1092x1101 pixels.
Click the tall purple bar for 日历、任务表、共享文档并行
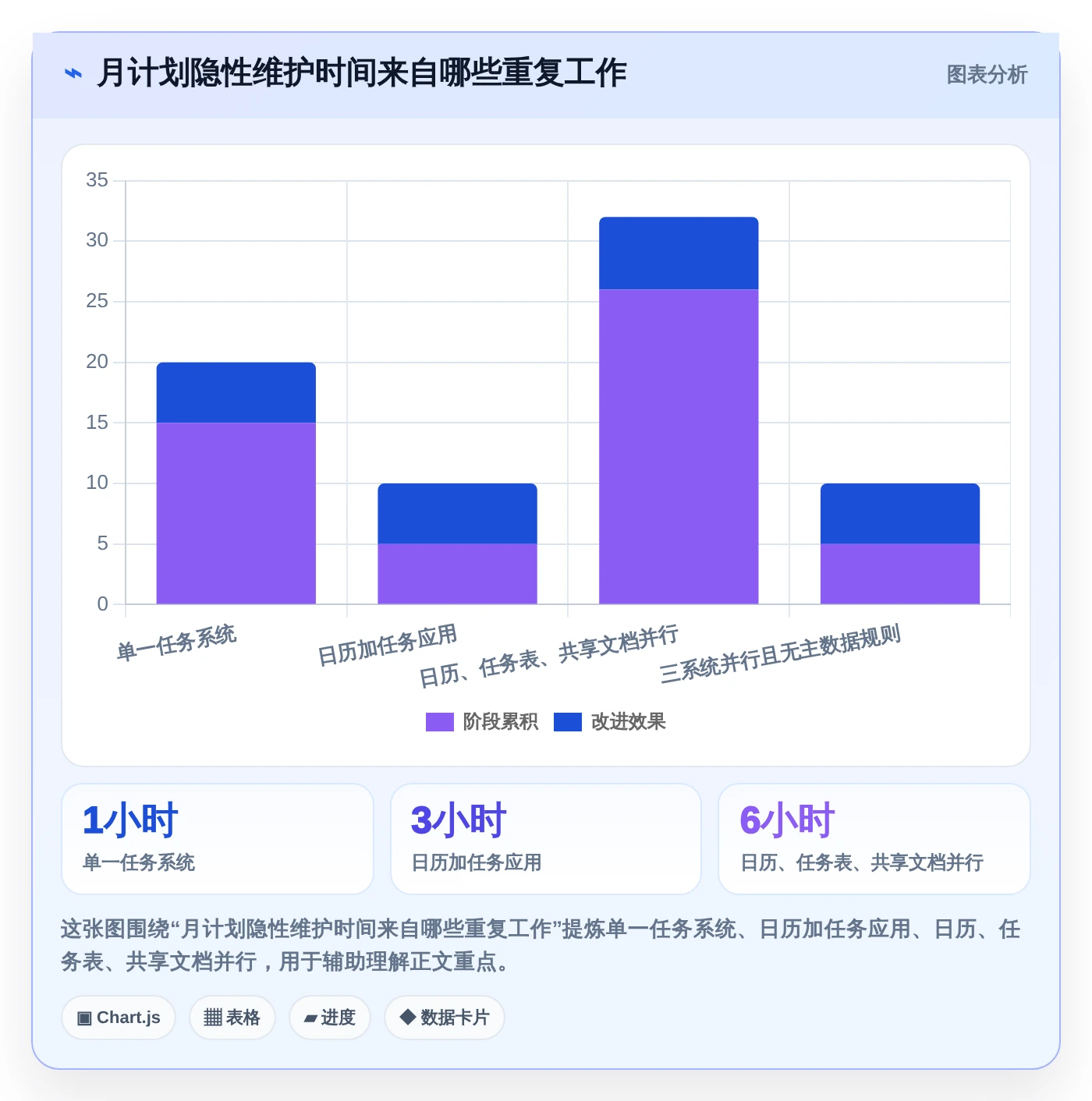click(x=679, y=447)
